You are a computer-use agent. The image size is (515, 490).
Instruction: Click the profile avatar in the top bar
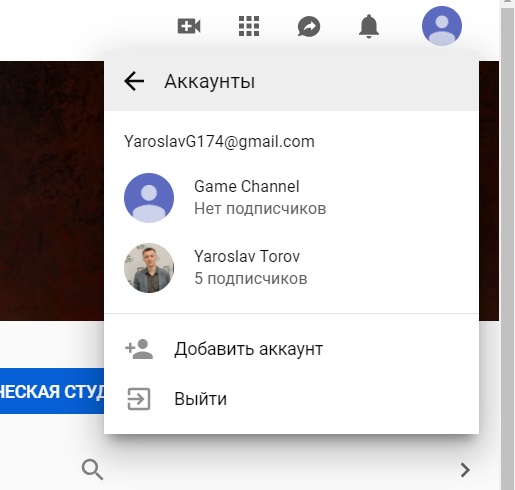click(442, 26)
